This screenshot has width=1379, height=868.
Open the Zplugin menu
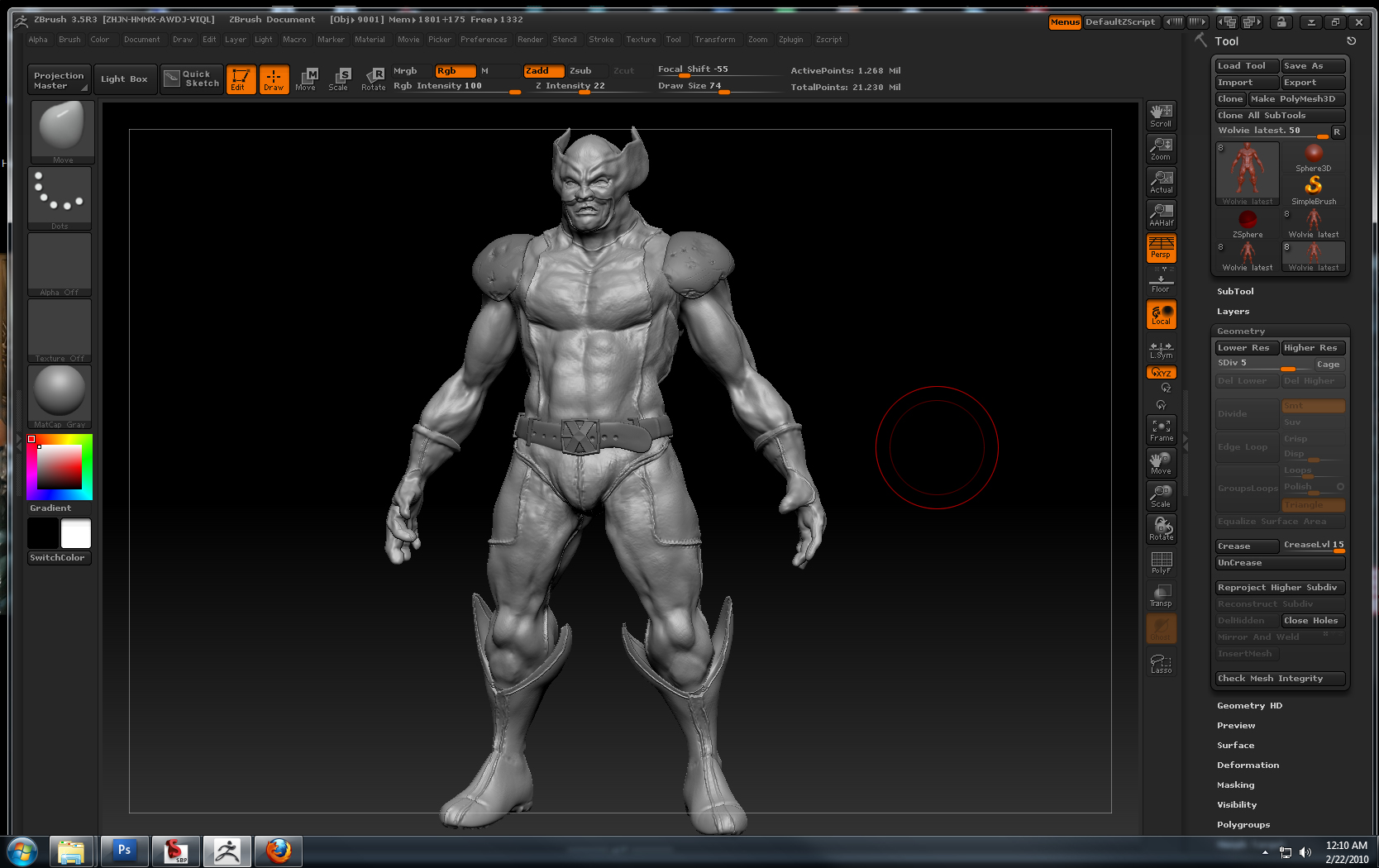[790, 40]
